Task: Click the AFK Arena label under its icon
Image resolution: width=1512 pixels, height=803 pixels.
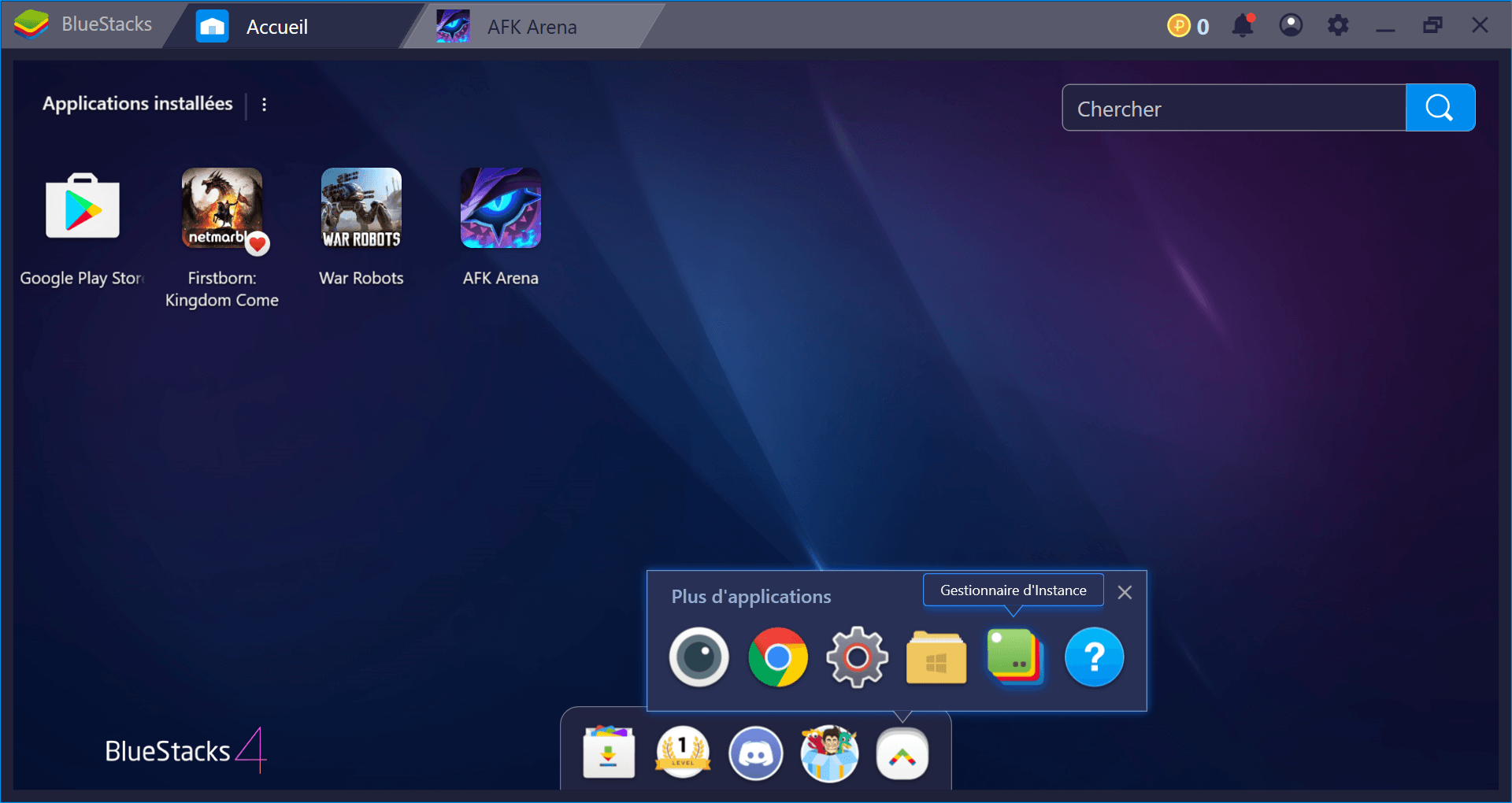Action: click(501, 278)
